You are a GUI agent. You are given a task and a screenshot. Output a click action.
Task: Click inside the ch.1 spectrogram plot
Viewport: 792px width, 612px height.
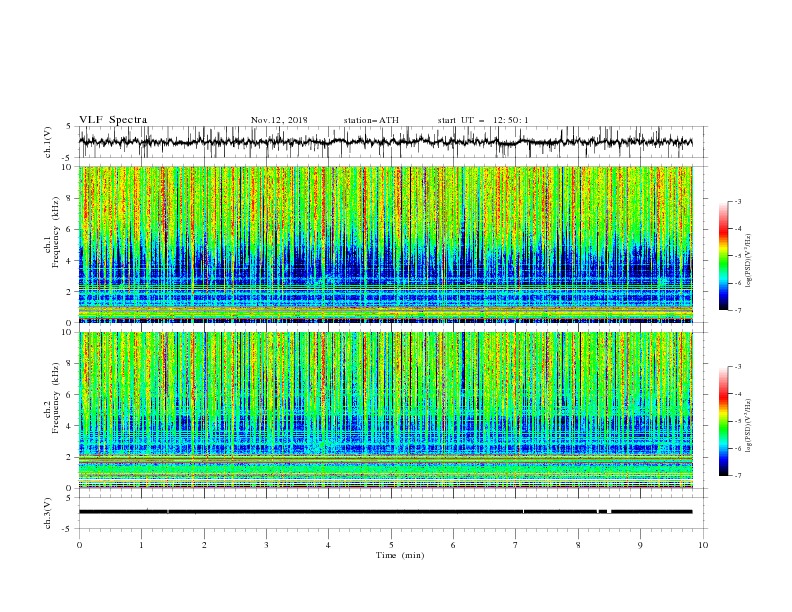click(385, 244)
